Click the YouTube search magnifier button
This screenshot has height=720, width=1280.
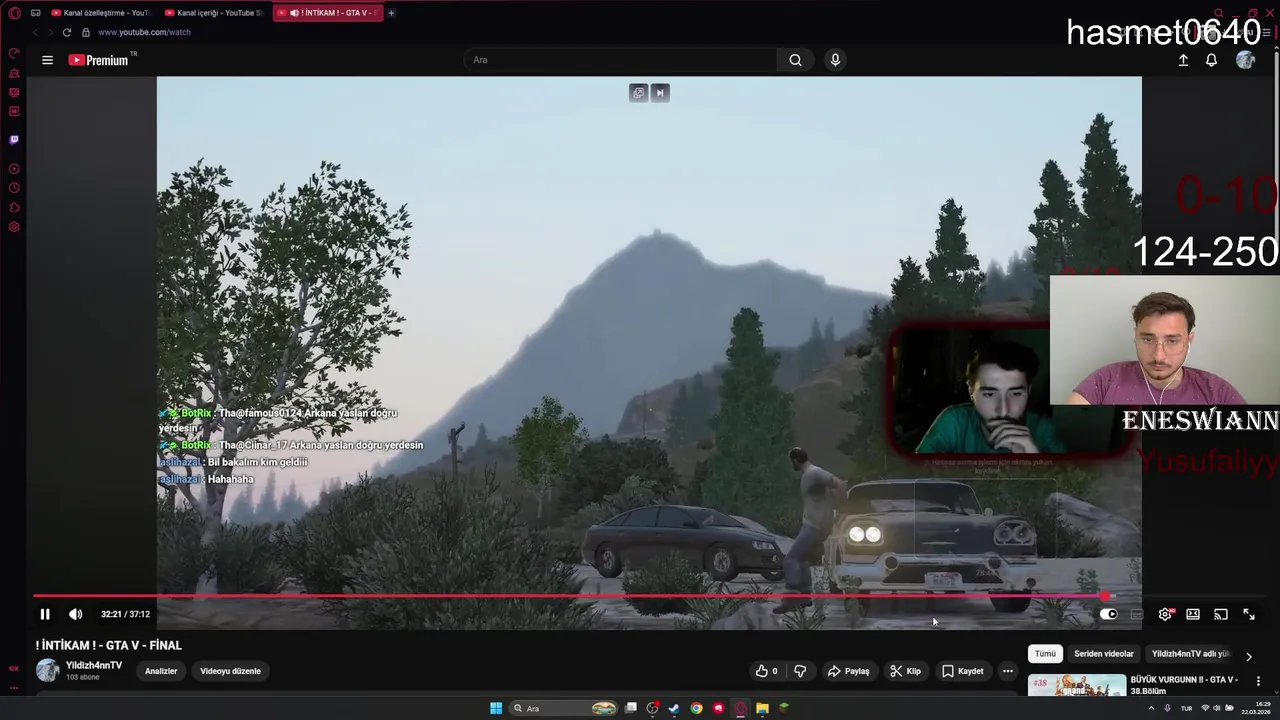(795, 60)
